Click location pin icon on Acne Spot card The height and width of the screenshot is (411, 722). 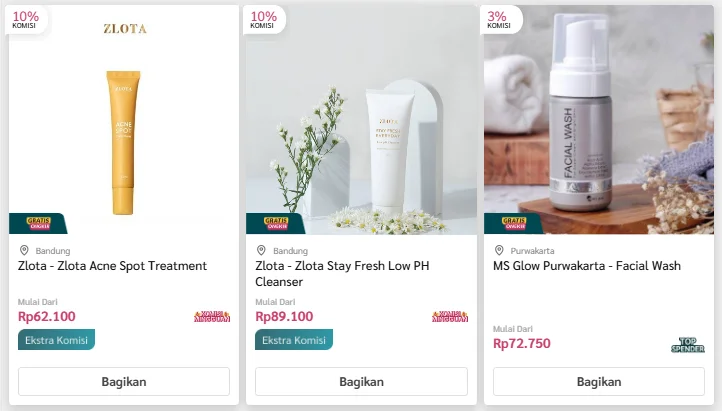[24, 250]
